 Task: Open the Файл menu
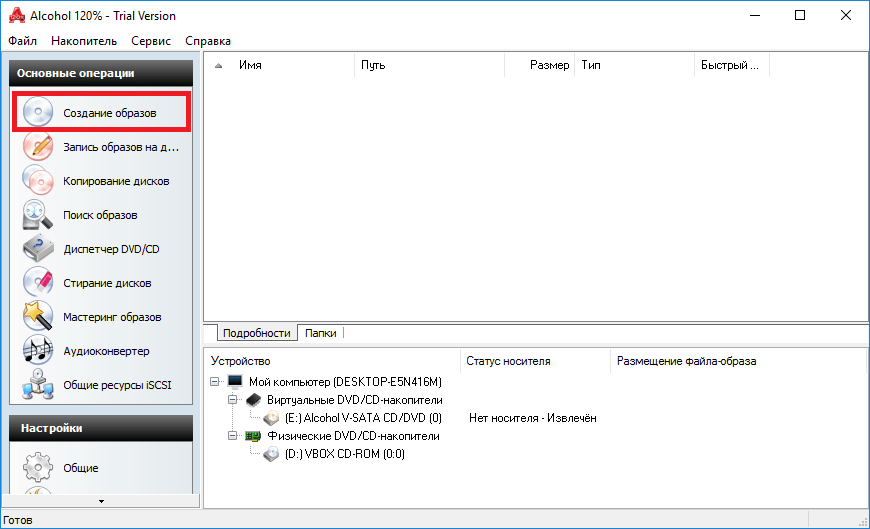[x=22, y=41]
